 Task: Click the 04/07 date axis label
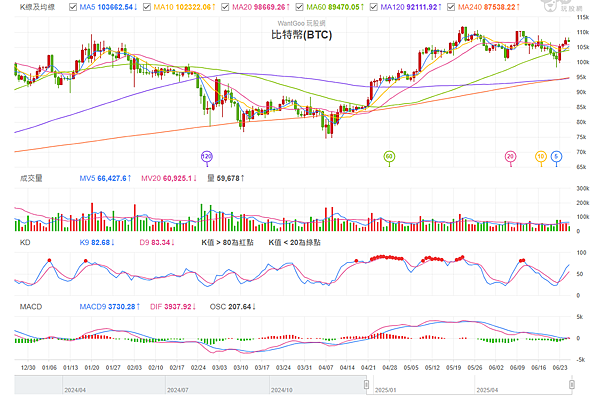[326, 368]
